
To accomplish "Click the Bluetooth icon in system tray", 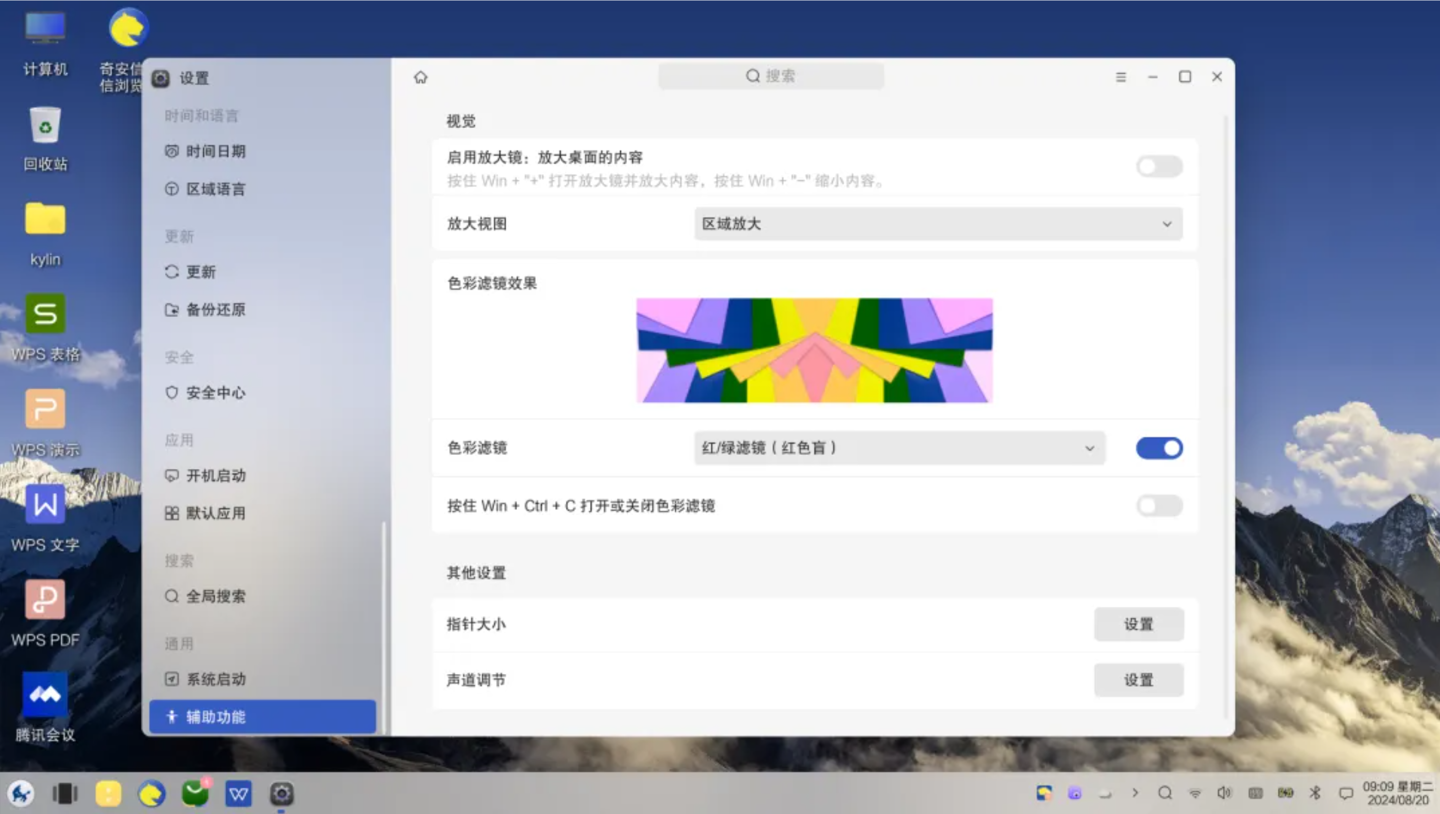I will point(1315,793).
